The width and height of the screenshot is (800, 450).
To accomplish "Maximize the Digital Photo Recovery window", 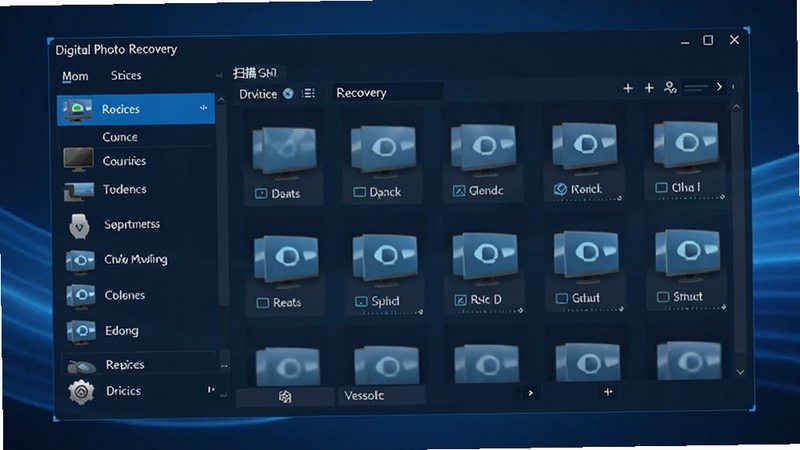I will pyautogui.click(x=708, y=40).
